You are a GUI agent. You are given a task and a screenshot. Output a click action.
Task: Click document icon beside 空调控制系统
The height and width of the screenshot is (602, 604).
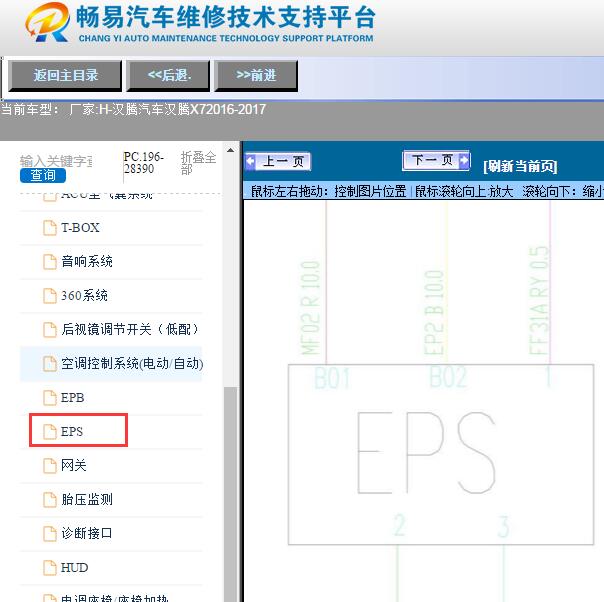(50, 363)
